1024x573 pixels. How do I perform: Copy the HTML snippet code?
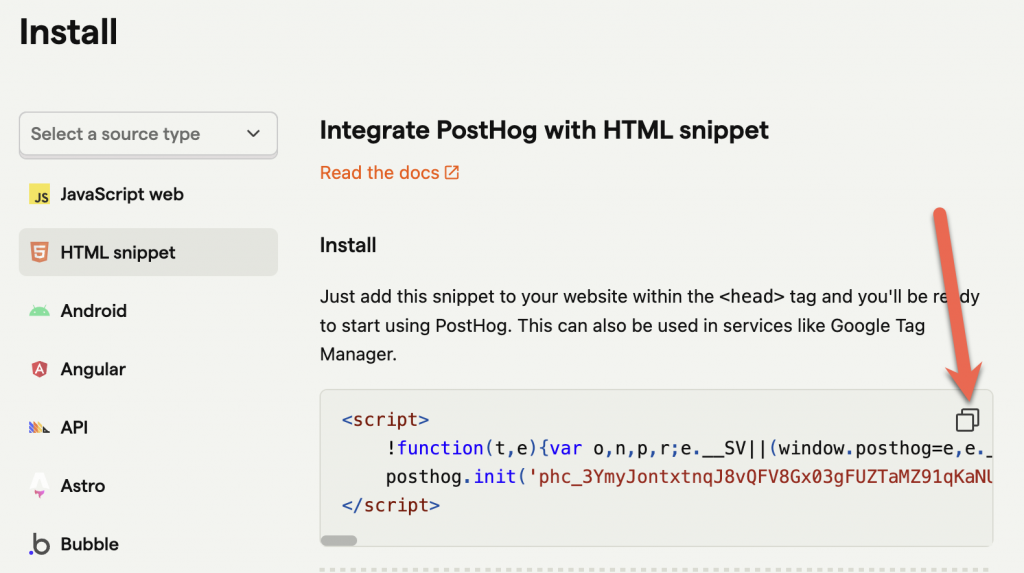point(967,419)
